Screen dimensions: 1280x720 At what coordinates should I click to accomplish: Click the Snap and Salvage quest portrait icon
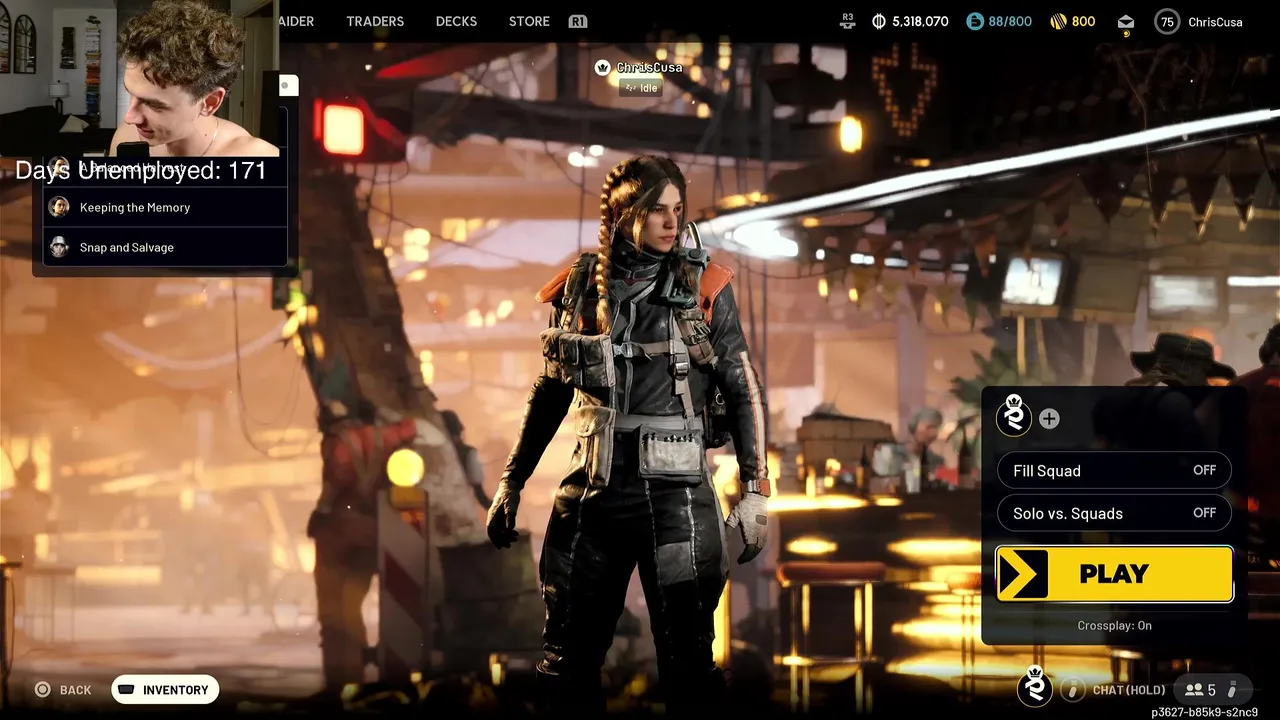click(59, 247)
